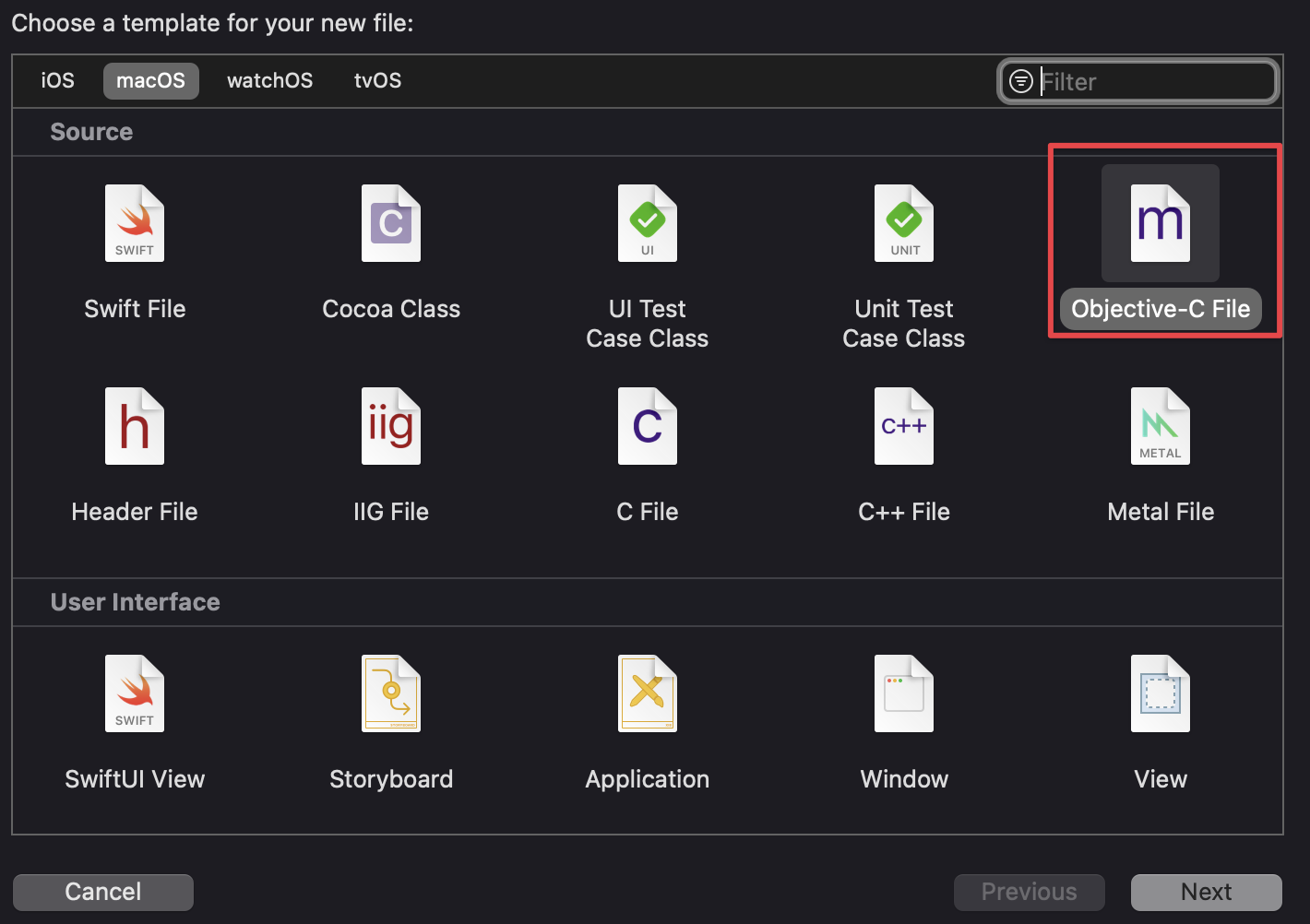Click the "Swift File" label
The width and height of the screenshot is (1310, 924).
coord(135,309)
